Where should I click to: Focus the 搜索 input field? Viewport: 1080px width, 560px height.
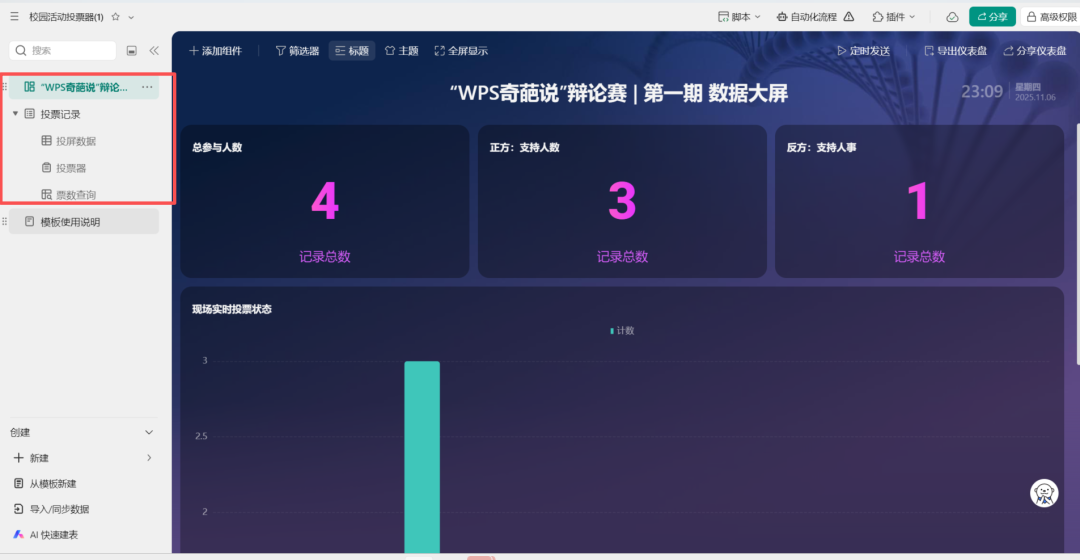[x=63, y=50]
